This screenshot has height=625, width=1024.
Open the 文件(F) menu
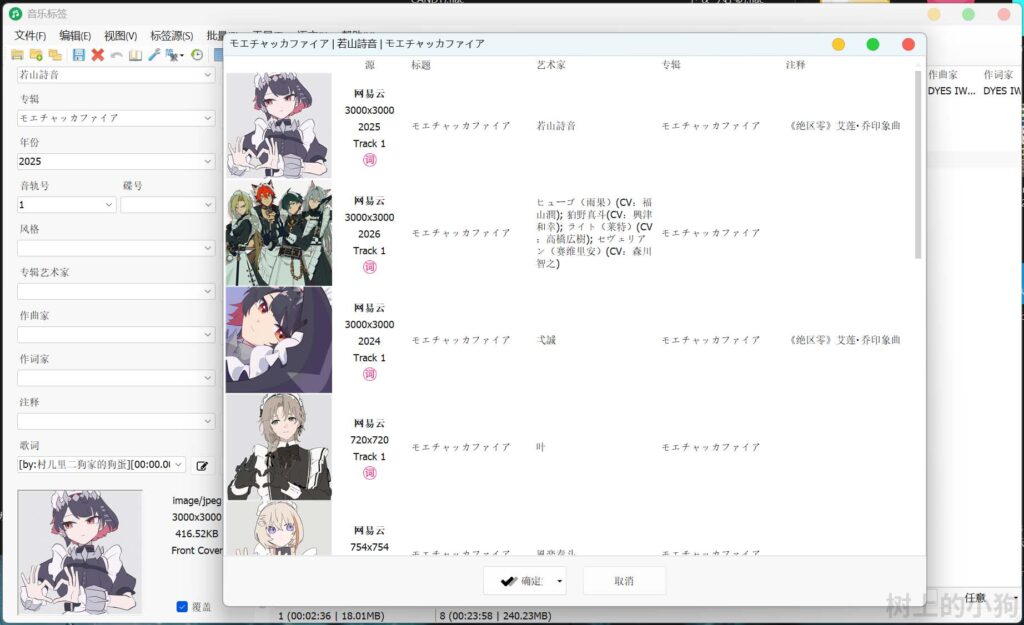coord(30,36)
